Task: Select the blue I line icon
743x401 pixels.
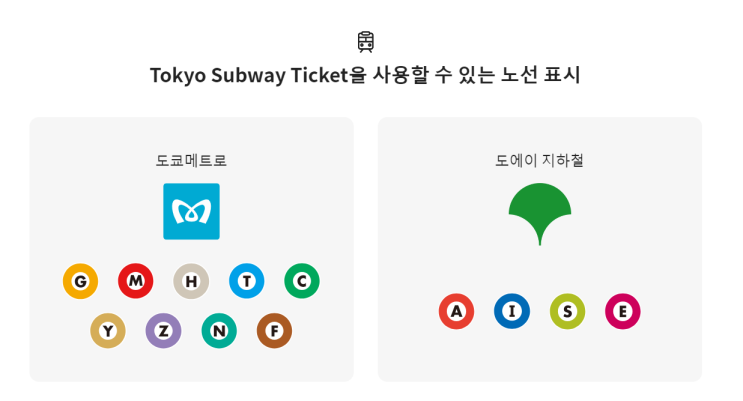Action: pos(512,311)
